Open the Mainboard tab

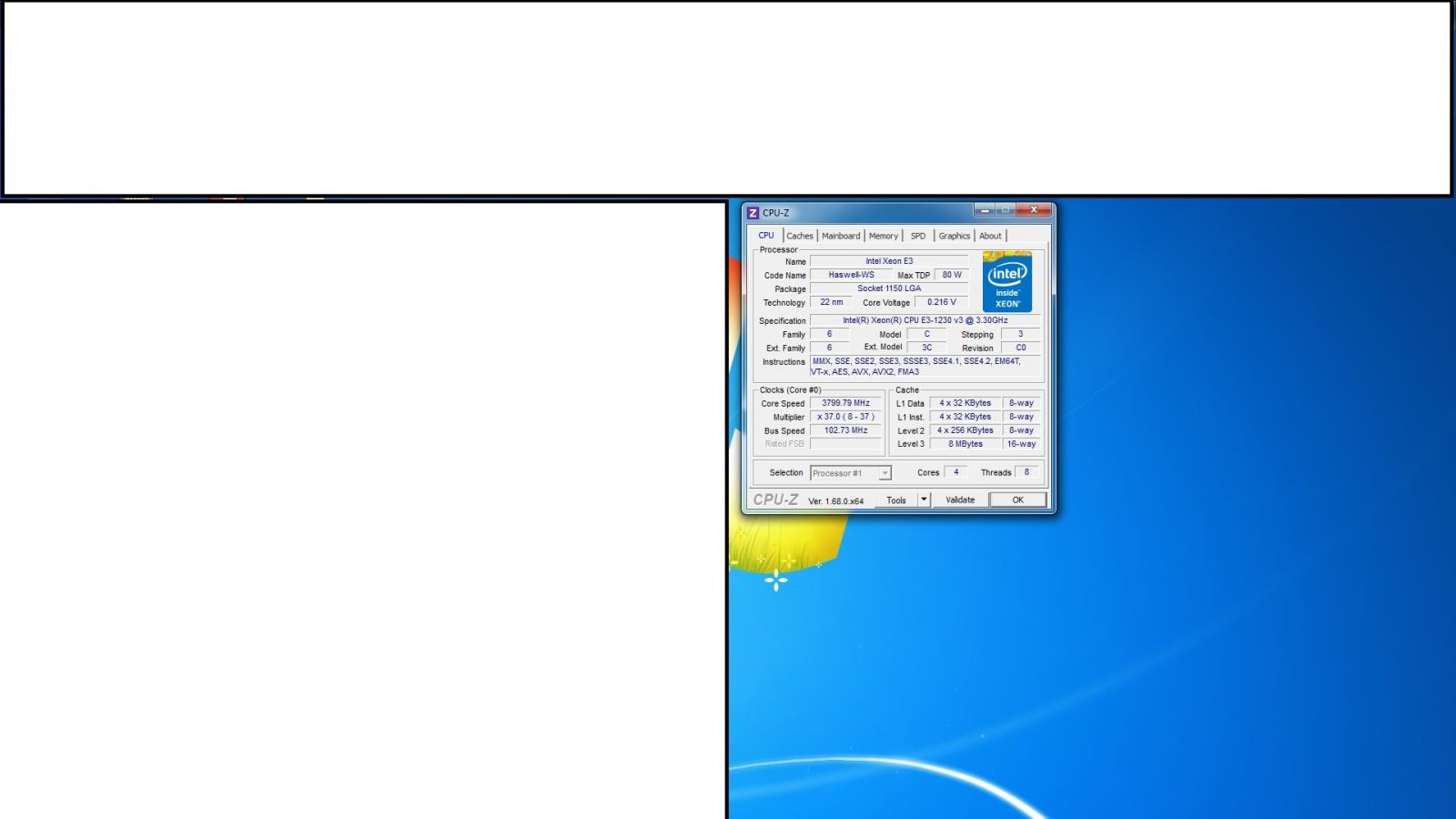(x=841, y=236)
